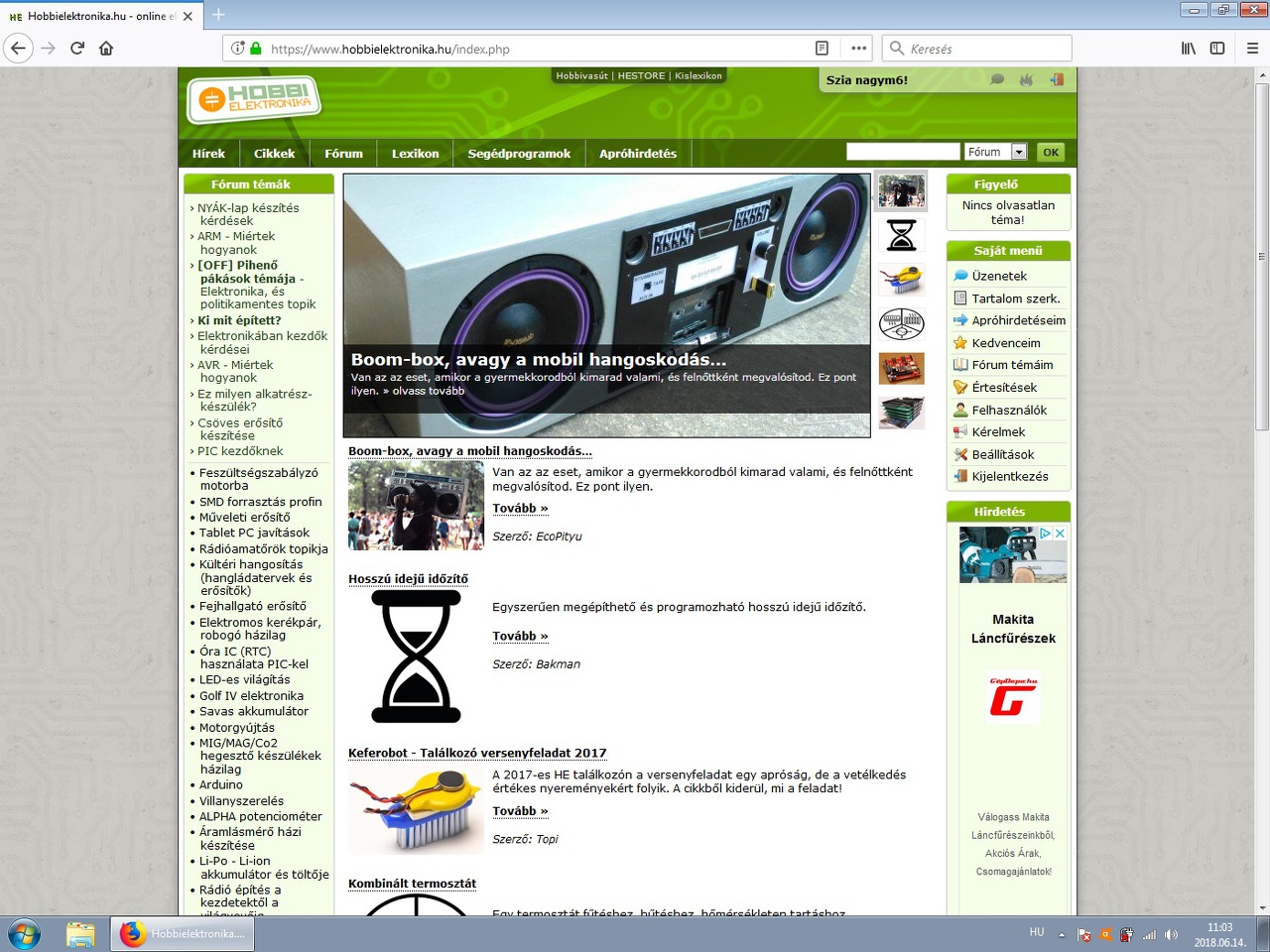Select the boom-box slider thumbnail

point(901,190)
